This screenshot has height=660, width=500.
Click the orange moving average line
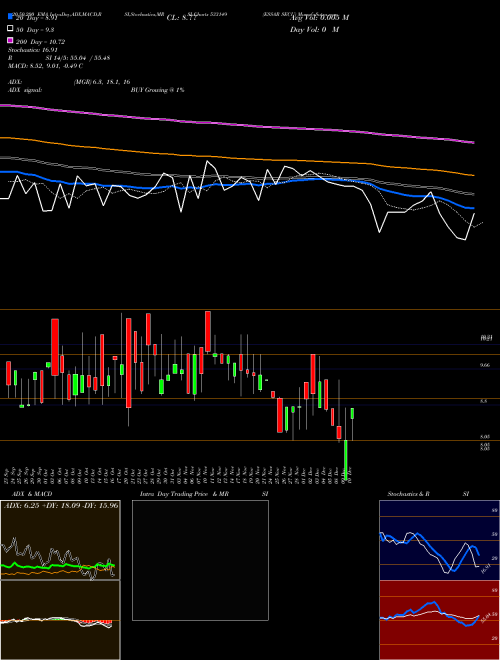(x=236, y=158)
